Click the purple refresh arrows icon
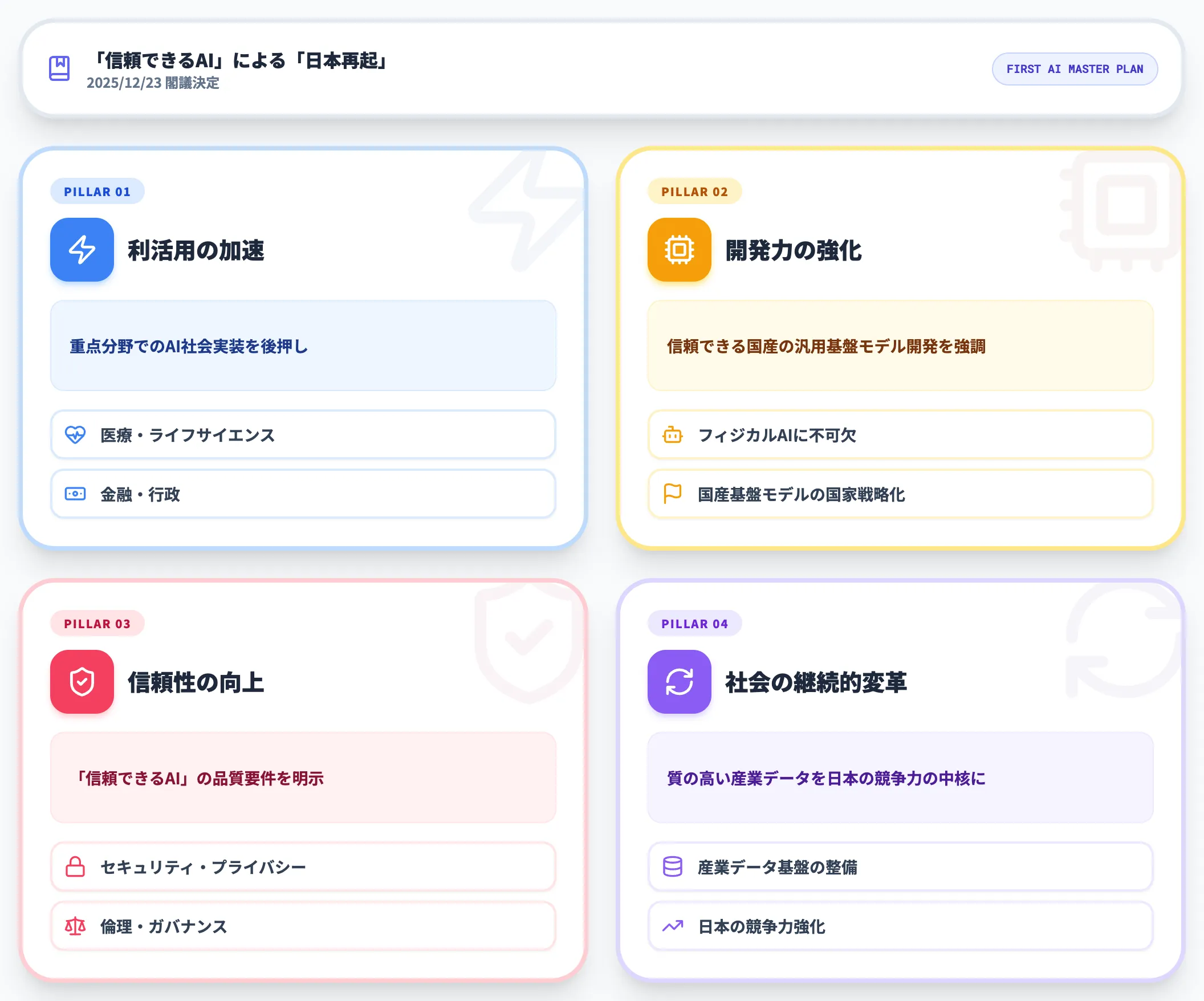1204x1001 pixels. [680, 682]
